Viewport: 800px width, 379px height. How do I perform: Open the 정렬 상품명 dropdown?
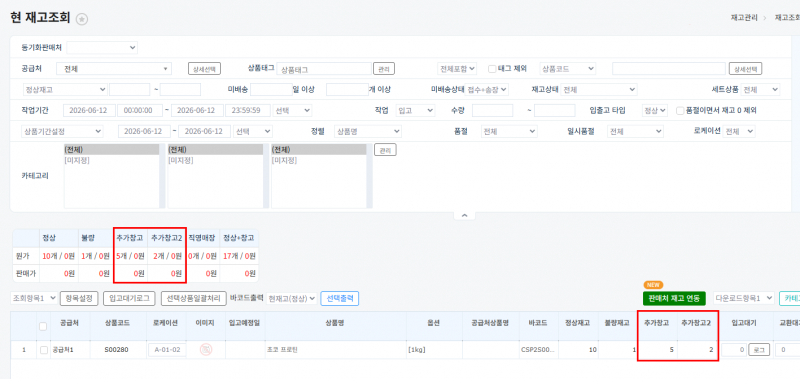[368, 131]
